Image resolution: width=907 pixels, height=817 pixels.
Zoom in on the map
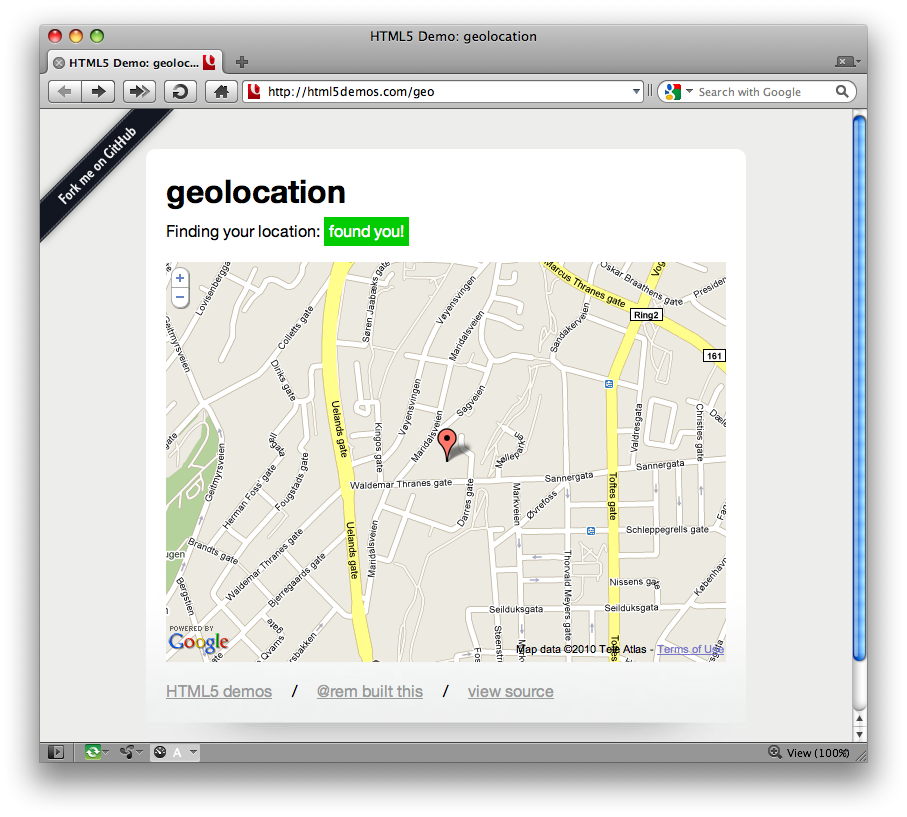click(x=180, y=278)
